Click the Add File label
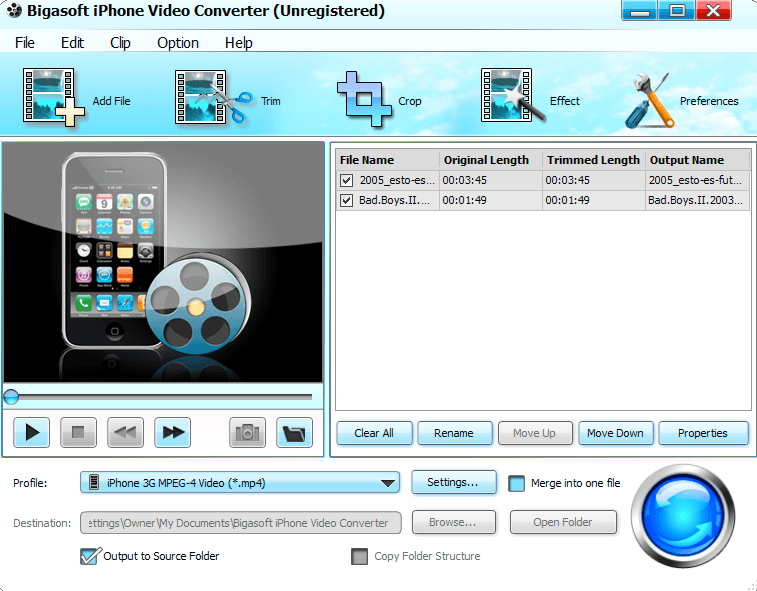 (111, 101)
